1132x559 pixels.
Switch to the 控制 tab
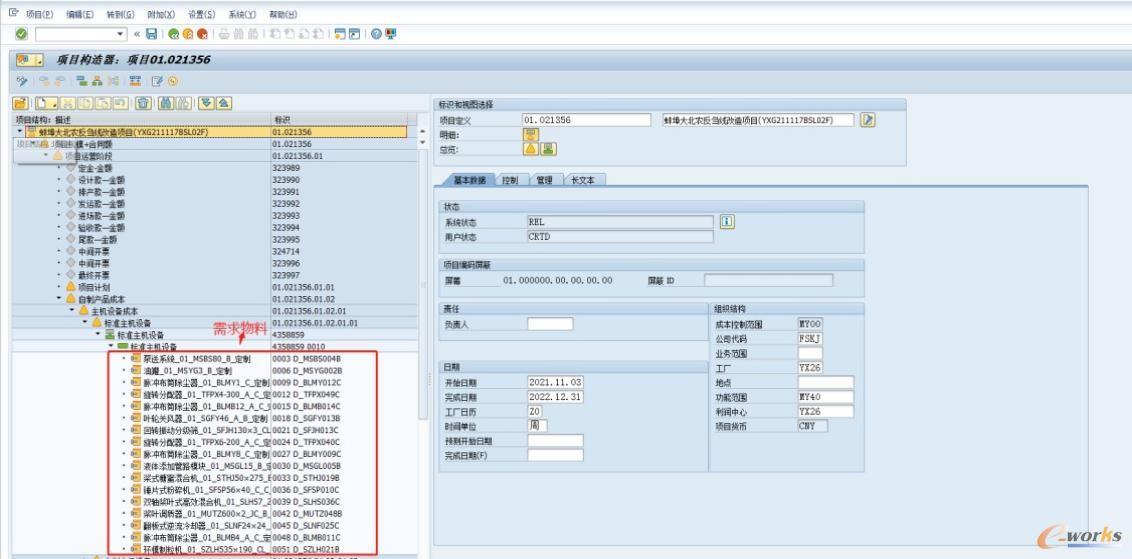coord(510,180)
